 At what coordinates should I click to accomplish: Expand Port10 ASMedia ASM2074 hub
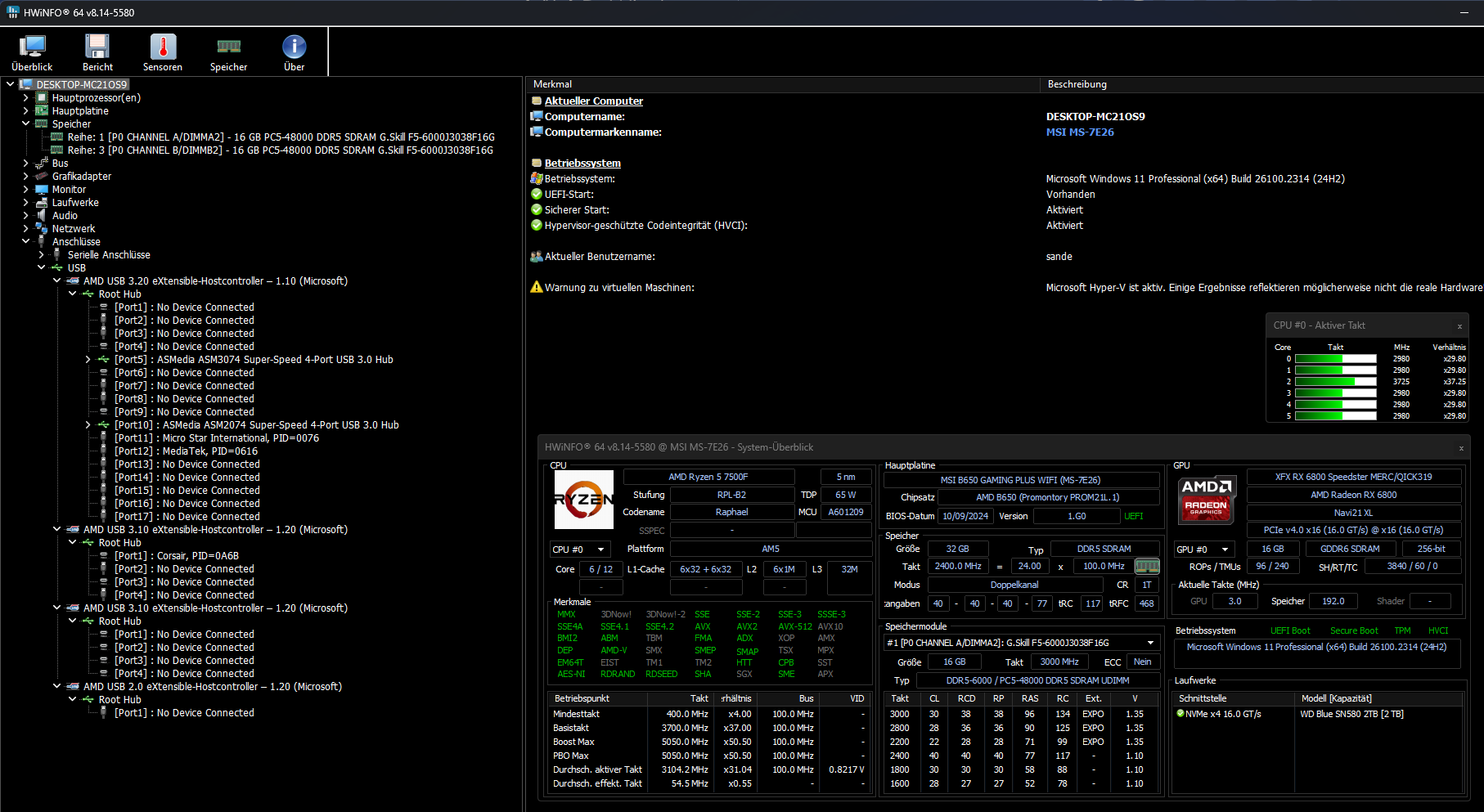point(88,425)
